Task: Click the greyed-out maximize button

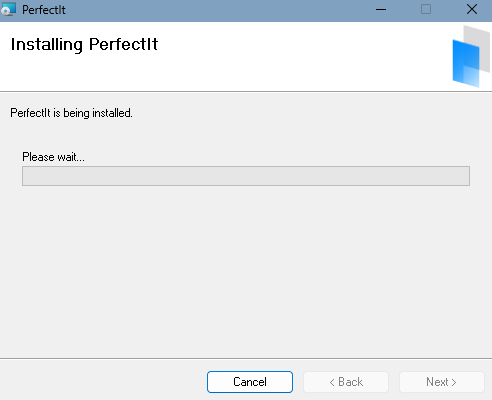Action: click(x=426, y=9)
